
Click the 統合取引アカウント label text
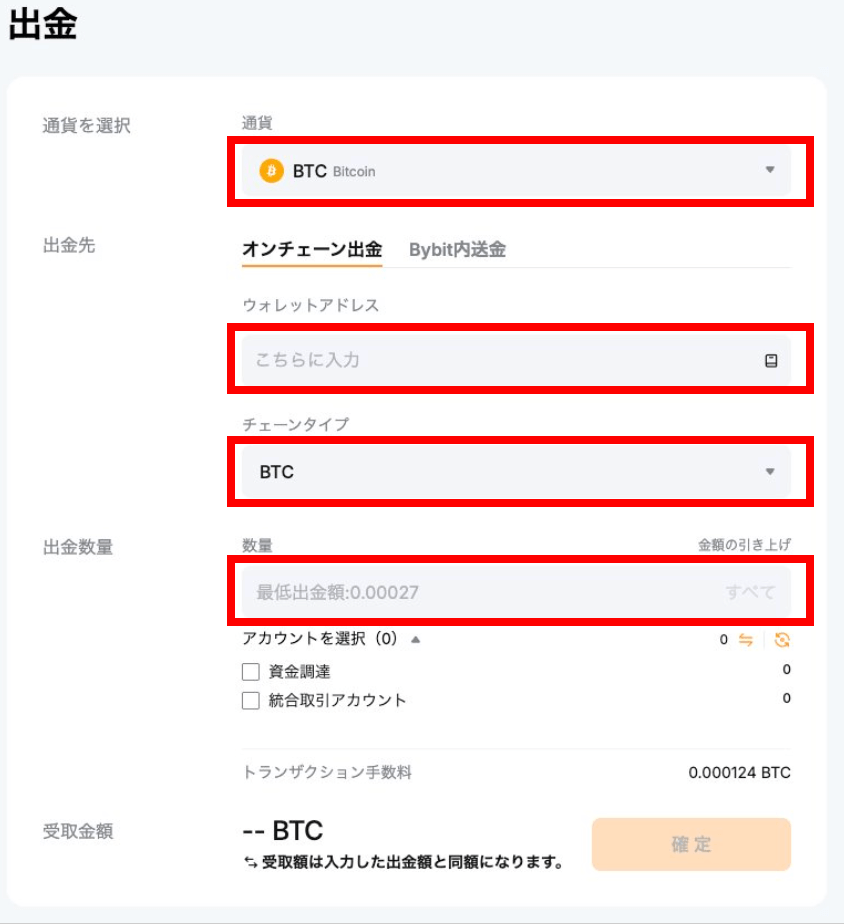click(338, 701)
